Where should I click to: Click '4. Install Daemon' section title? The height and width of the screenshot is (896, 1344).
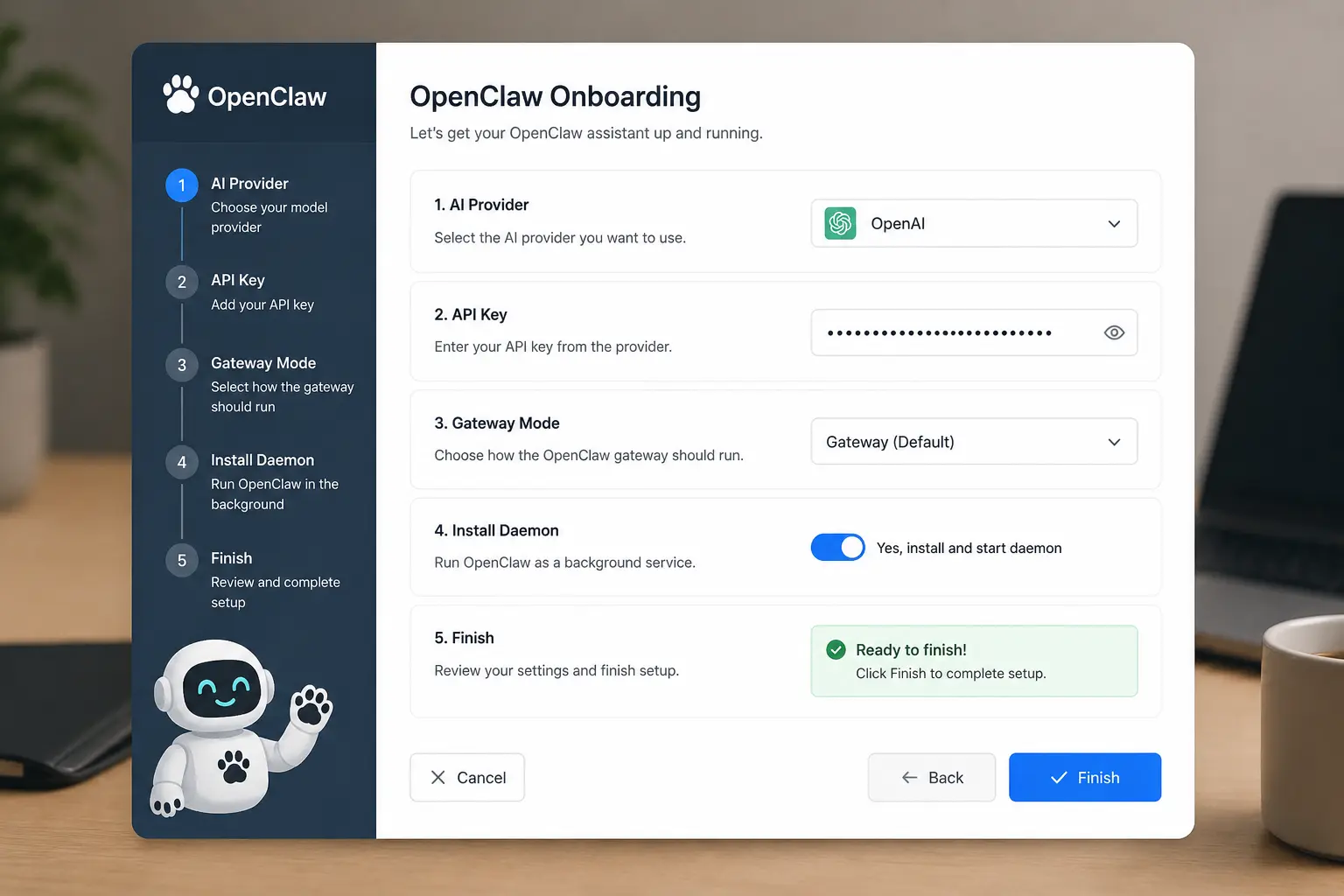(496, 530)
